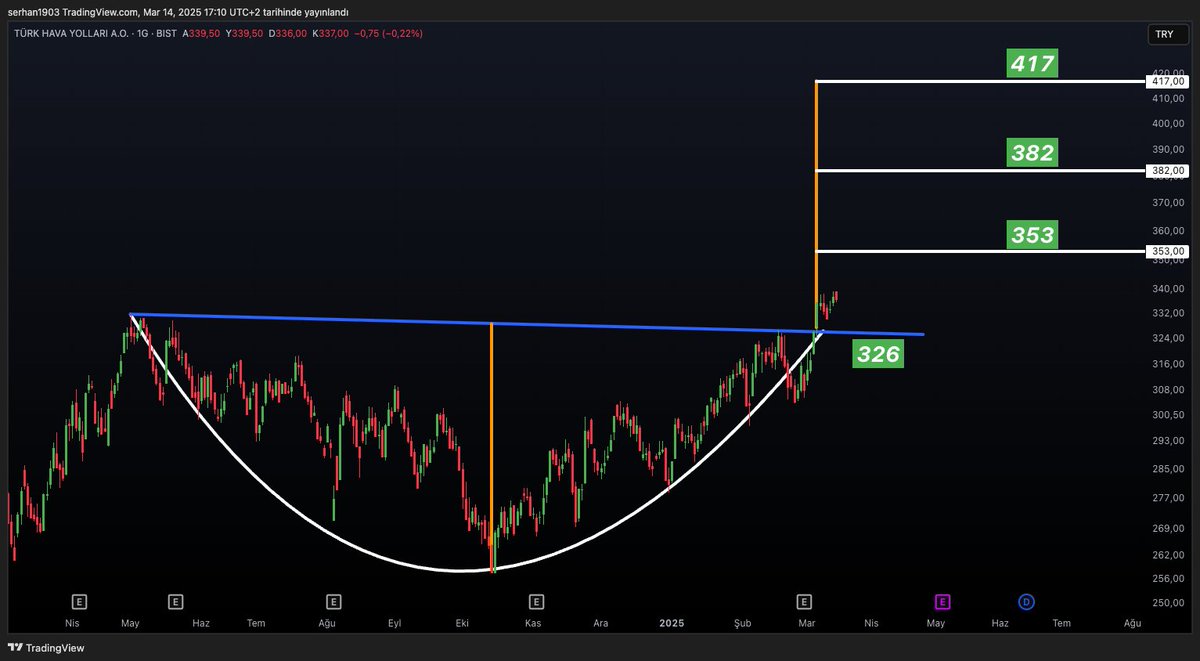Click the low value D336,00
1200x661 pixels.
pyautogui.click(x=288, y=33)
